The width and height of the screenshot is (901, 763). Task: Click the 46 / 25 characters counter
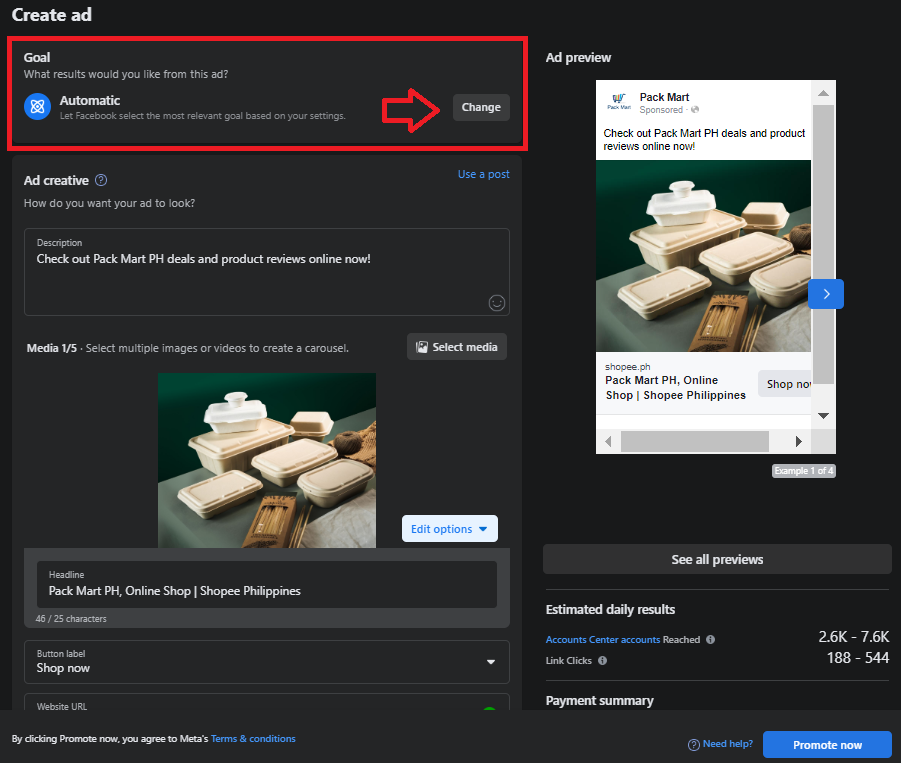tap(71, 619)
